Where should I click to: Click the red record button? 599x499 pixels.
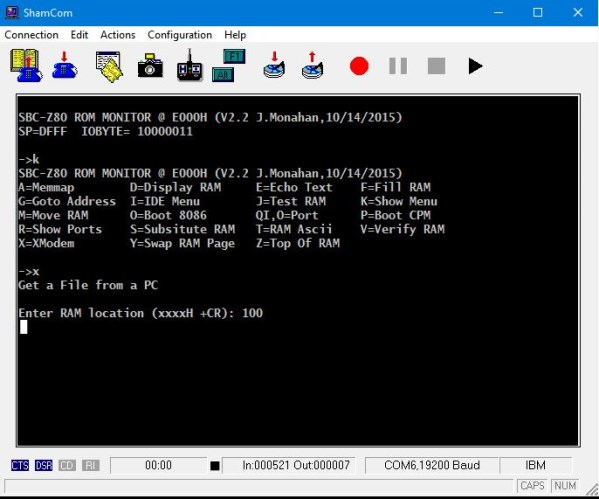tap(359, 66)
